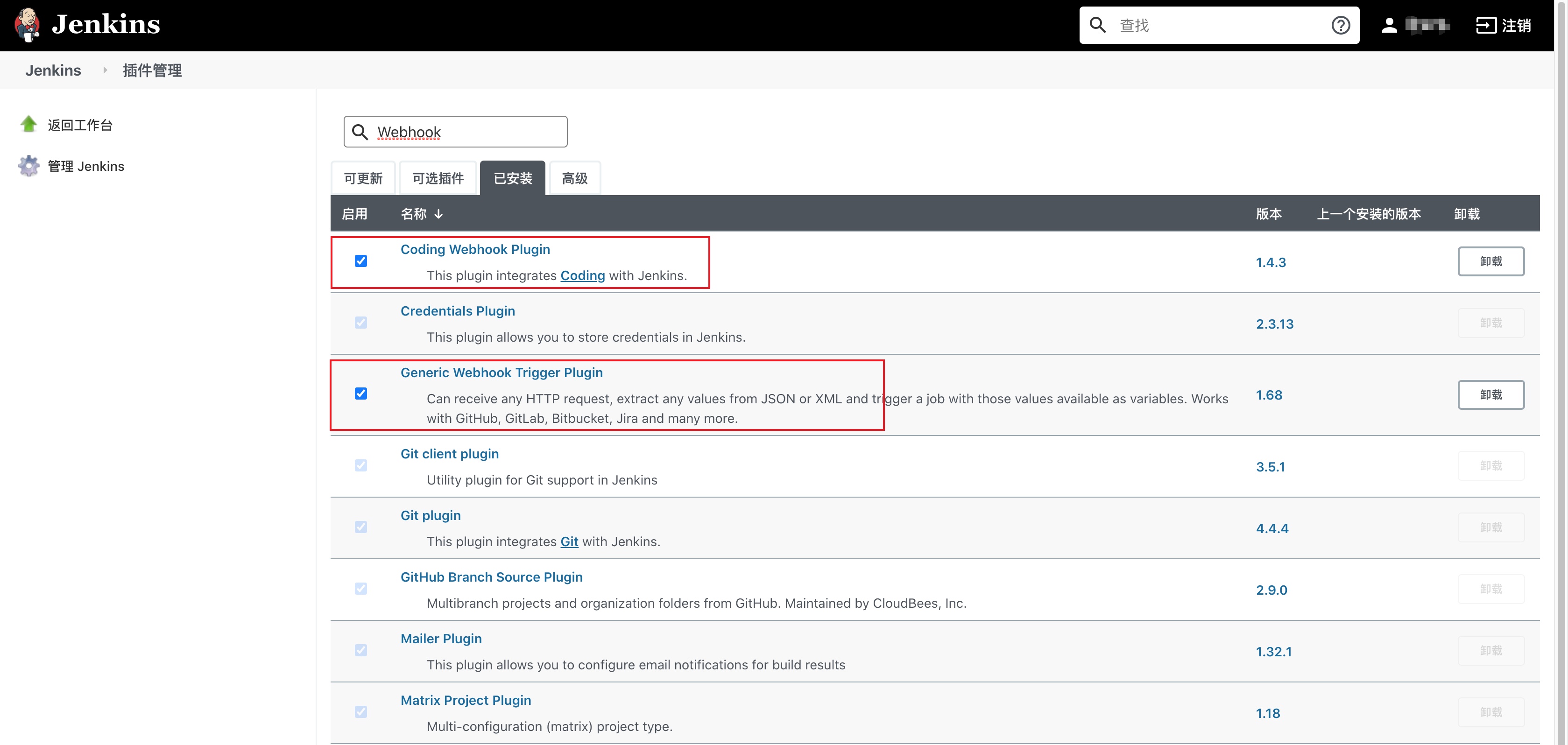Open the 可选插件 available plugins tab
1568x745 pixels.
(438, 178)
